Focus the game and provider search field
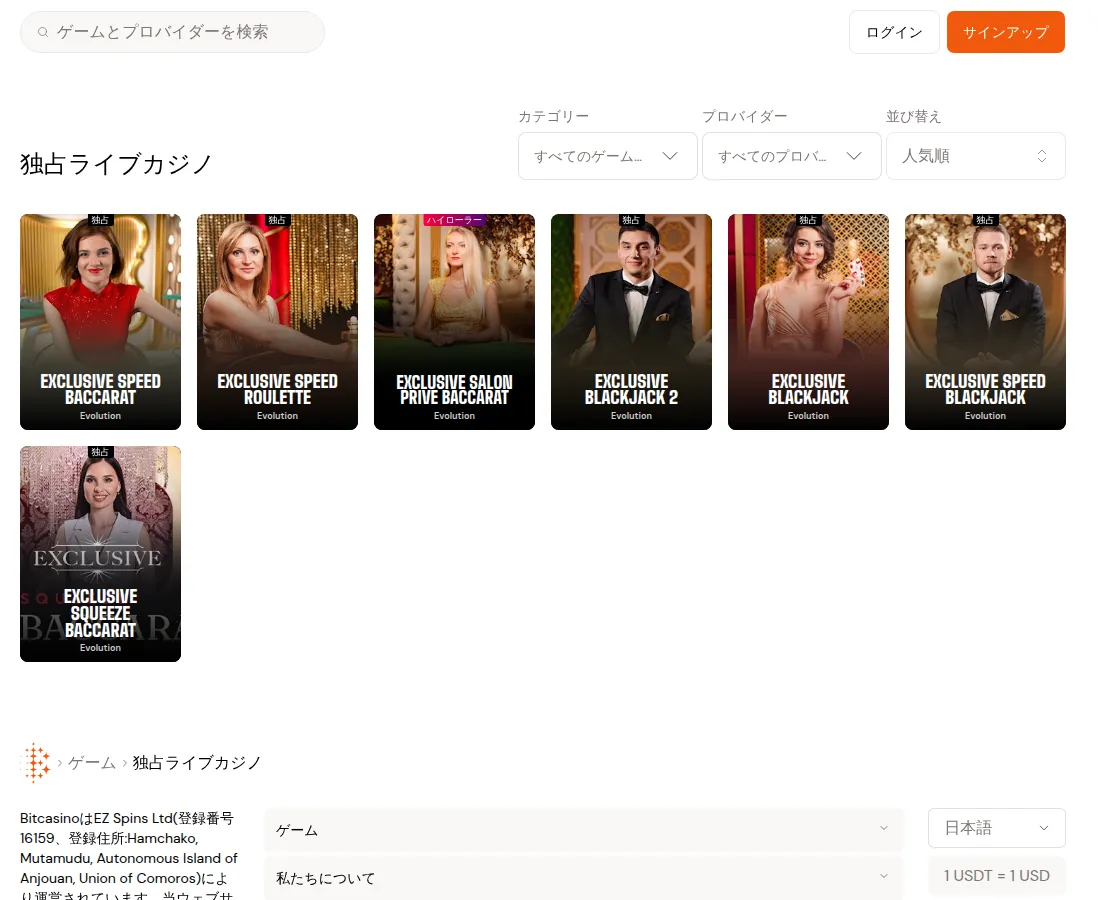Image resolution: width=1098 pixels, height=900 pixels. coord(172,32)
